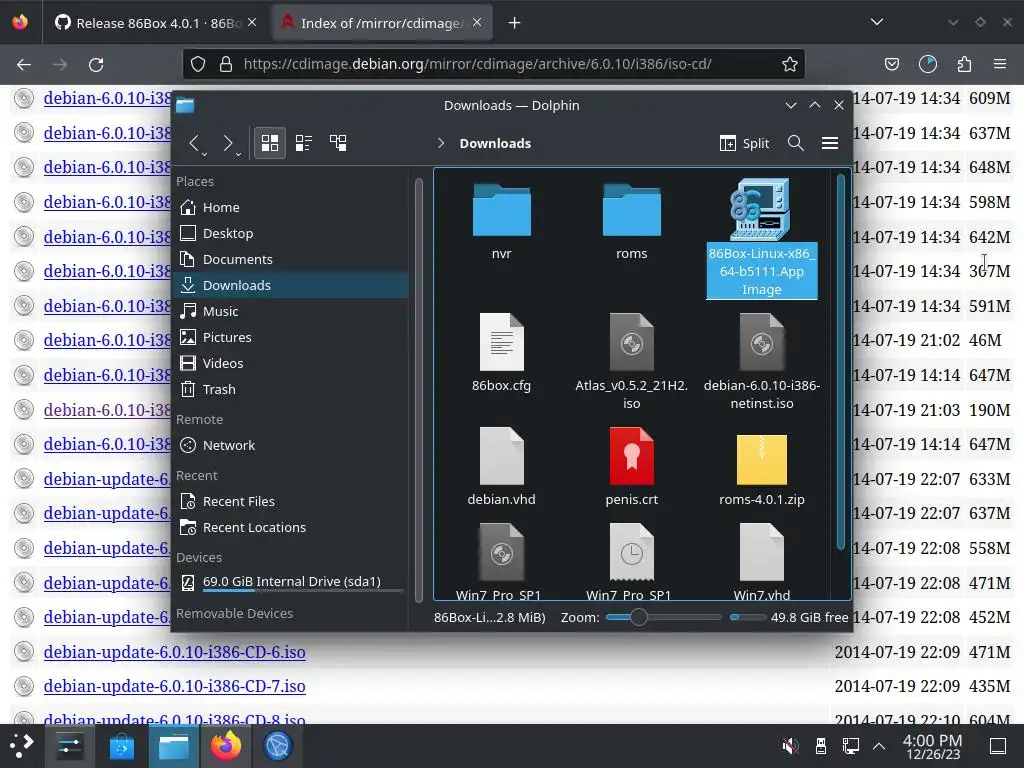Select the roms-4.0.1.zip archive
Screen dimensions: 1024x768
[761, 459]
